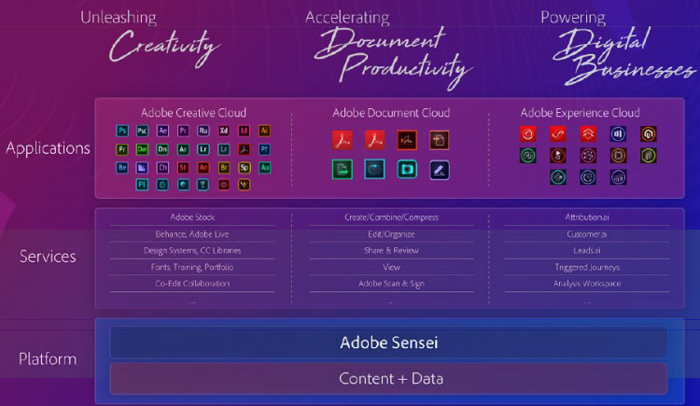The image size is (700, 406).
Task: Open the Premiere Rush (Ru) icon
Action: [203, 131]
